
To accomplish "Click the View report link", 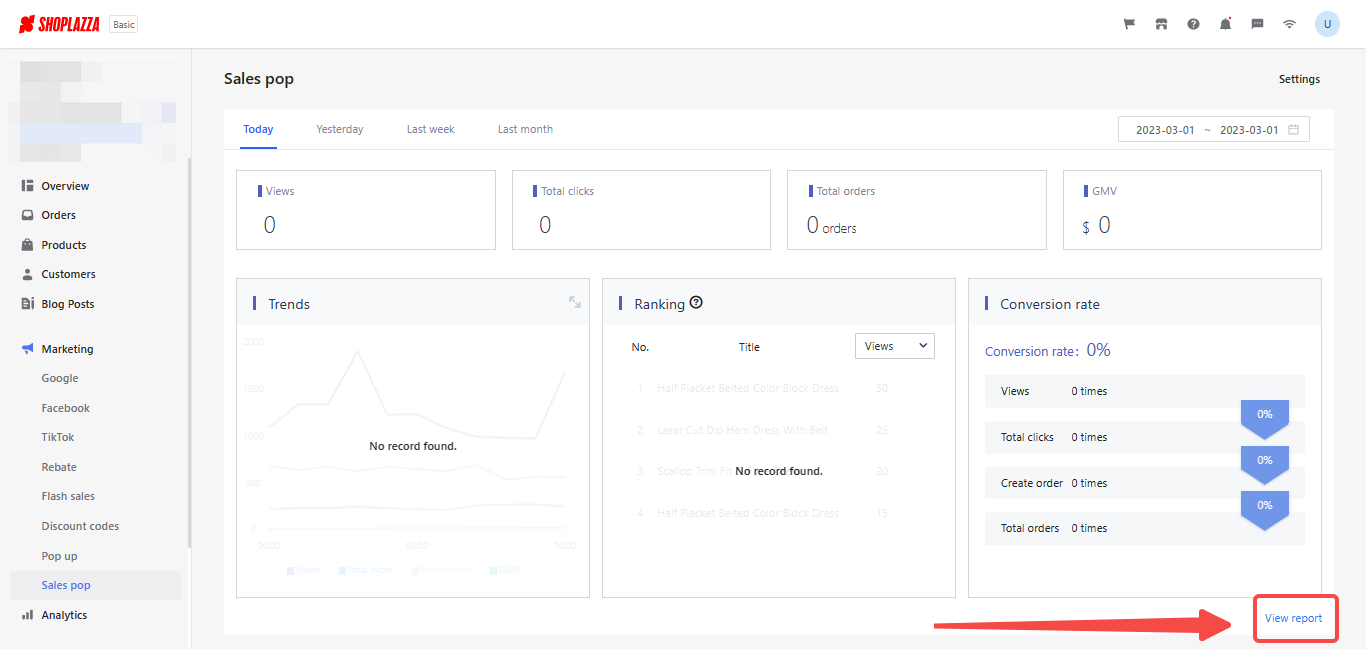I will coord(1293,618).
